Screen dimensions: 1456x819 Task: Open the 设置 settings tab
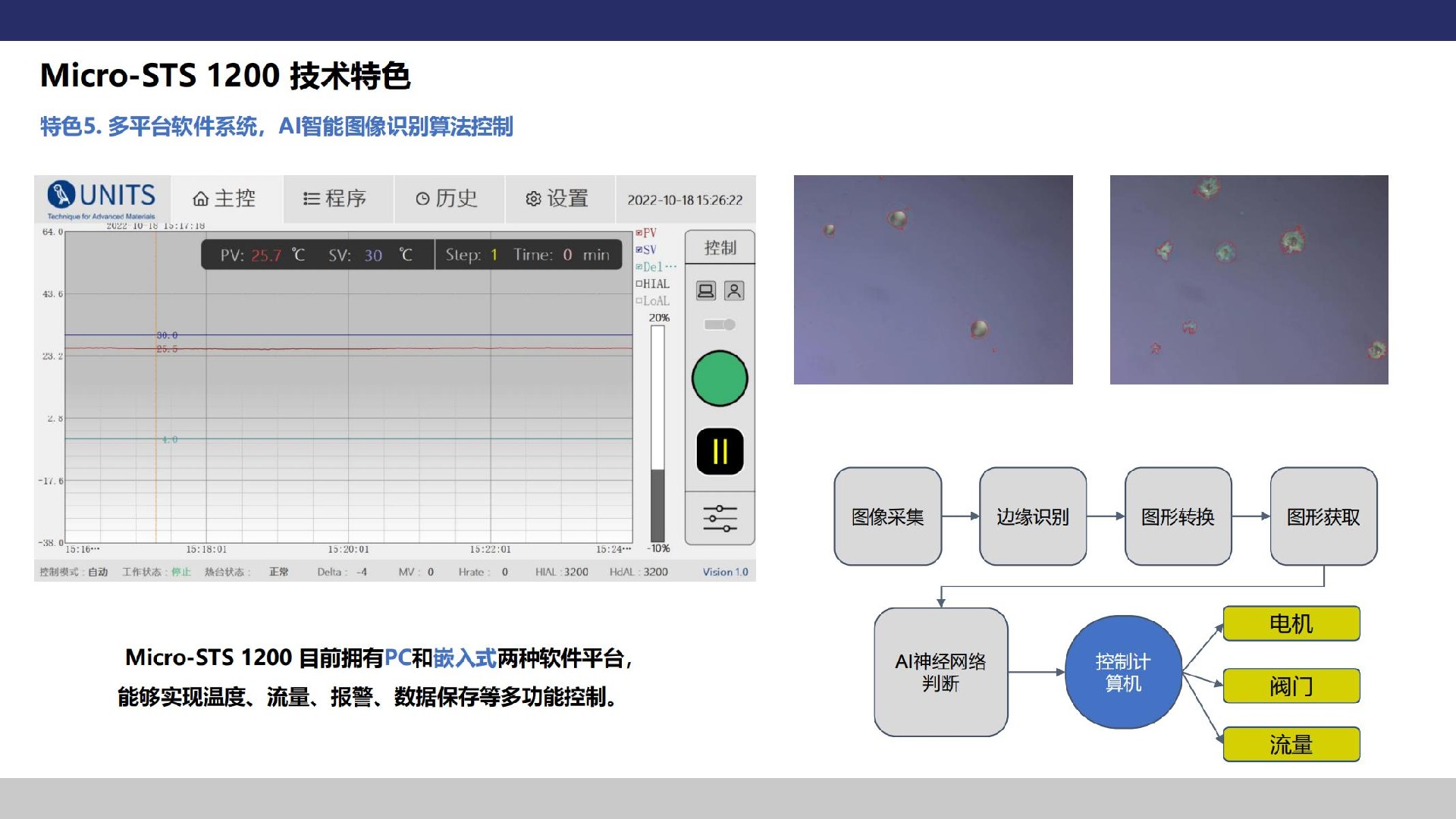click(x=558, y=199)
